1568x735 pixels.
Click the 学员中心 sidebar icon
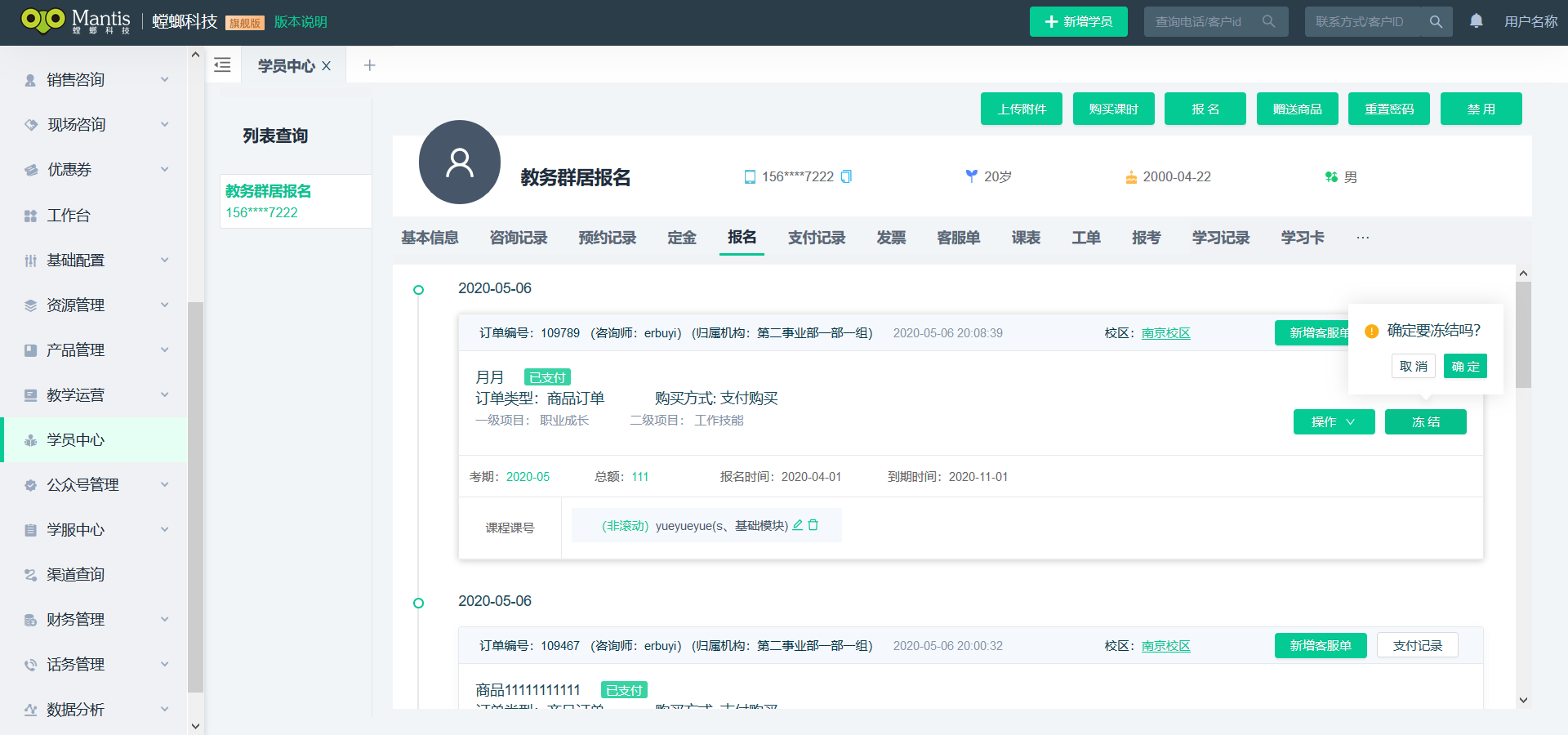[x=30, y=440]
